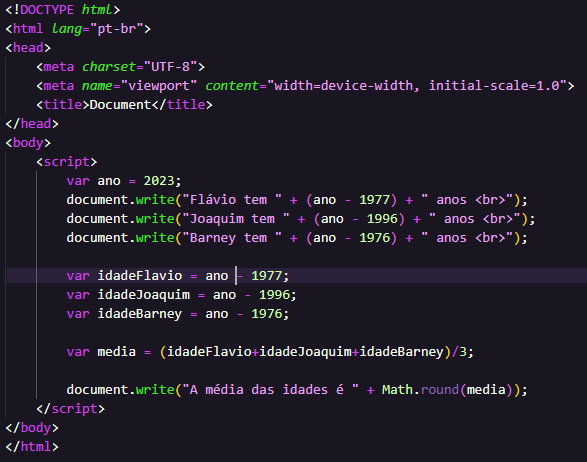
Task: Click the opening head tag
Action: tap(28, 48)
